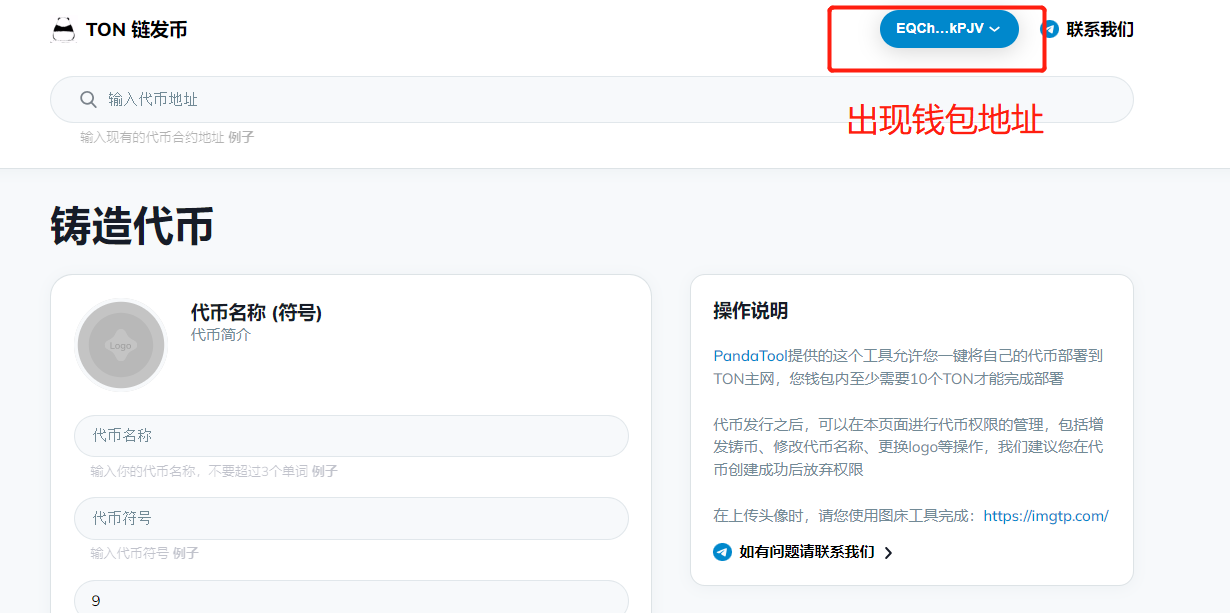The image size is (1230, 613).
Task: Click into the 代币符号 input field
Action: (x=351, y=518)
